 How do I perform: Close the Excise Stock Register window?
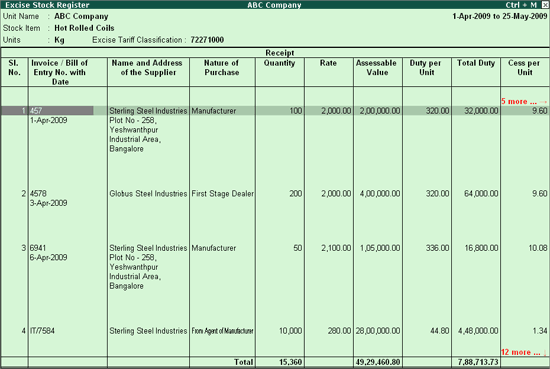[544, 5]
